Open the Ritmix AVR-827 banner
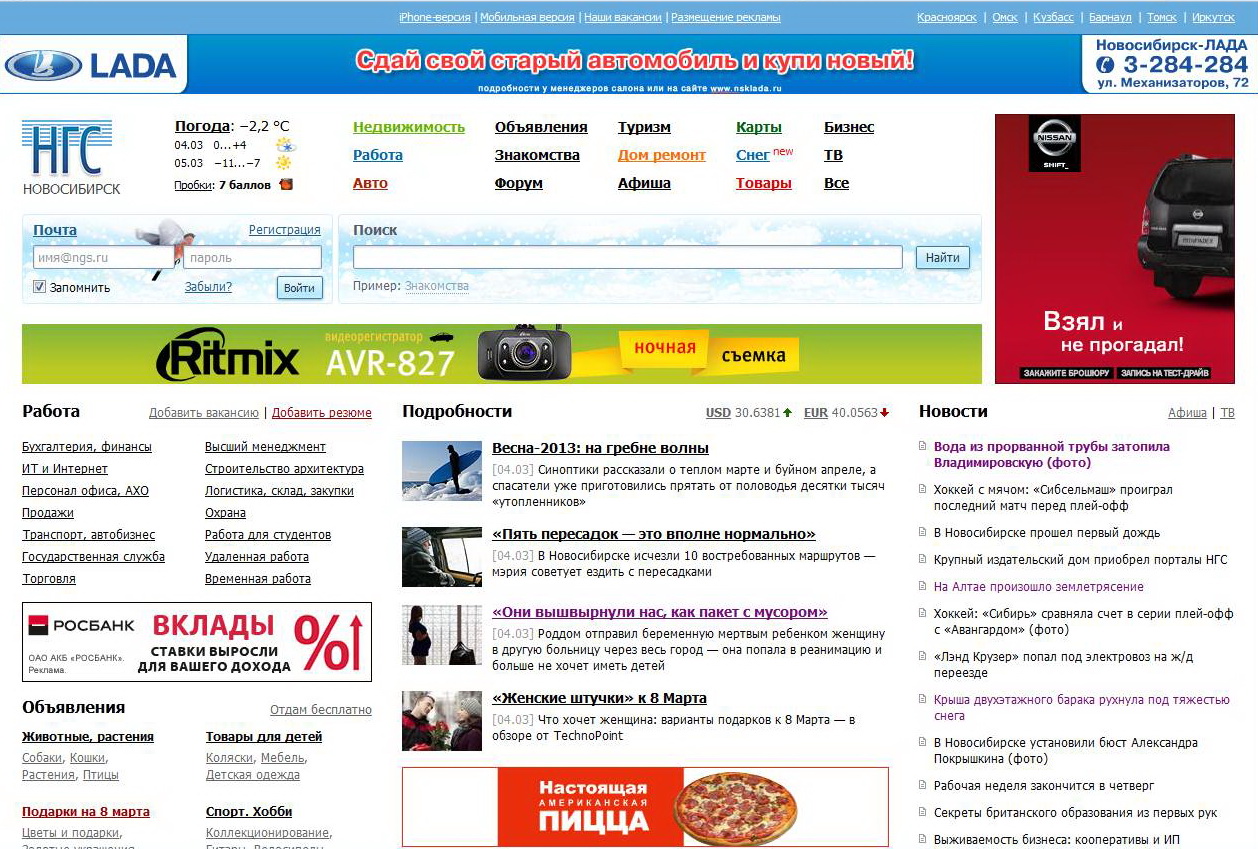The image size is (1258, 849). (x=501, y=354)
